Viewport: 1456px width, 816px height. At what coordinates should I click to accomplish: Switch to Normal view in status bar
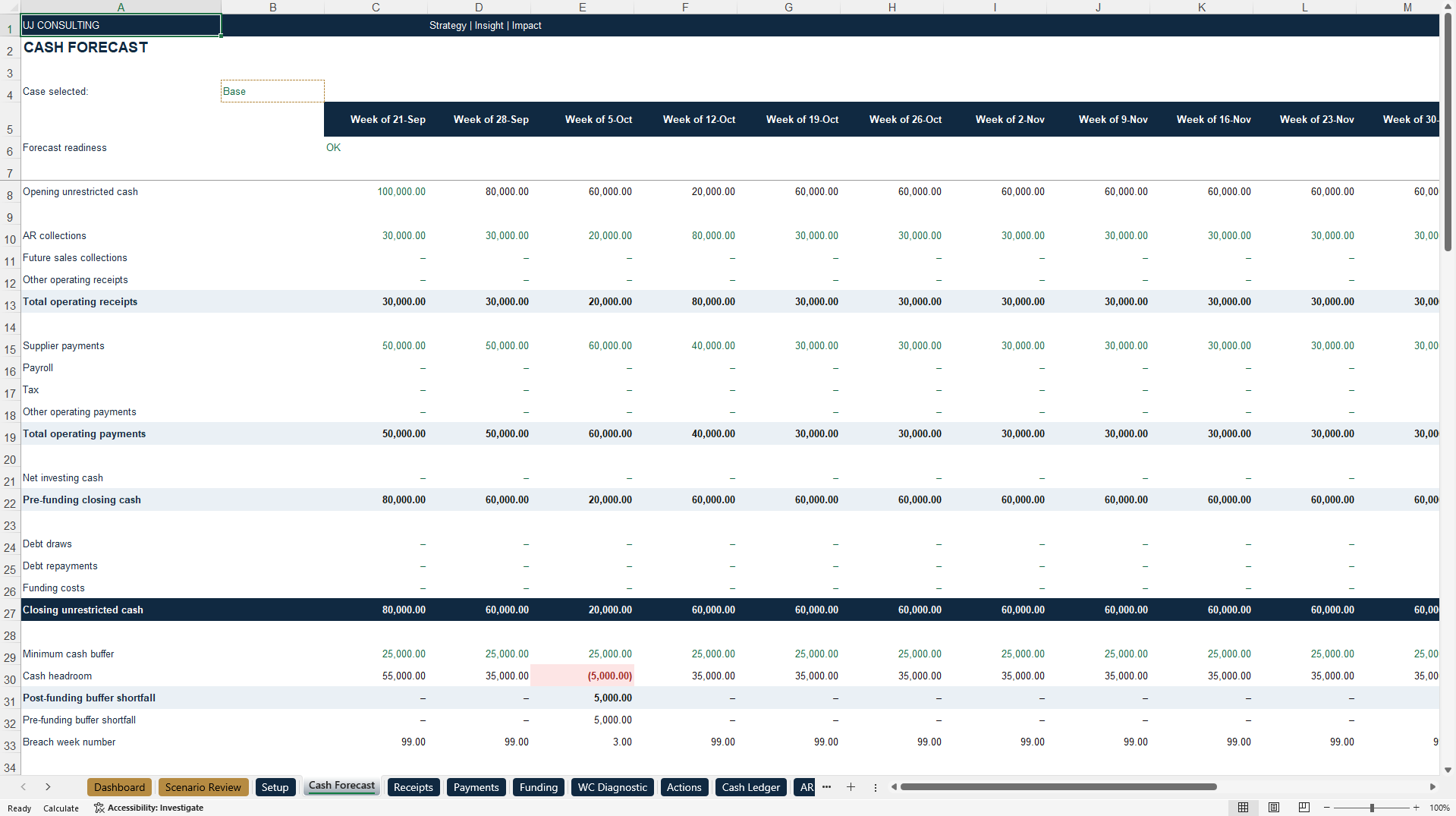(1243, 808)
